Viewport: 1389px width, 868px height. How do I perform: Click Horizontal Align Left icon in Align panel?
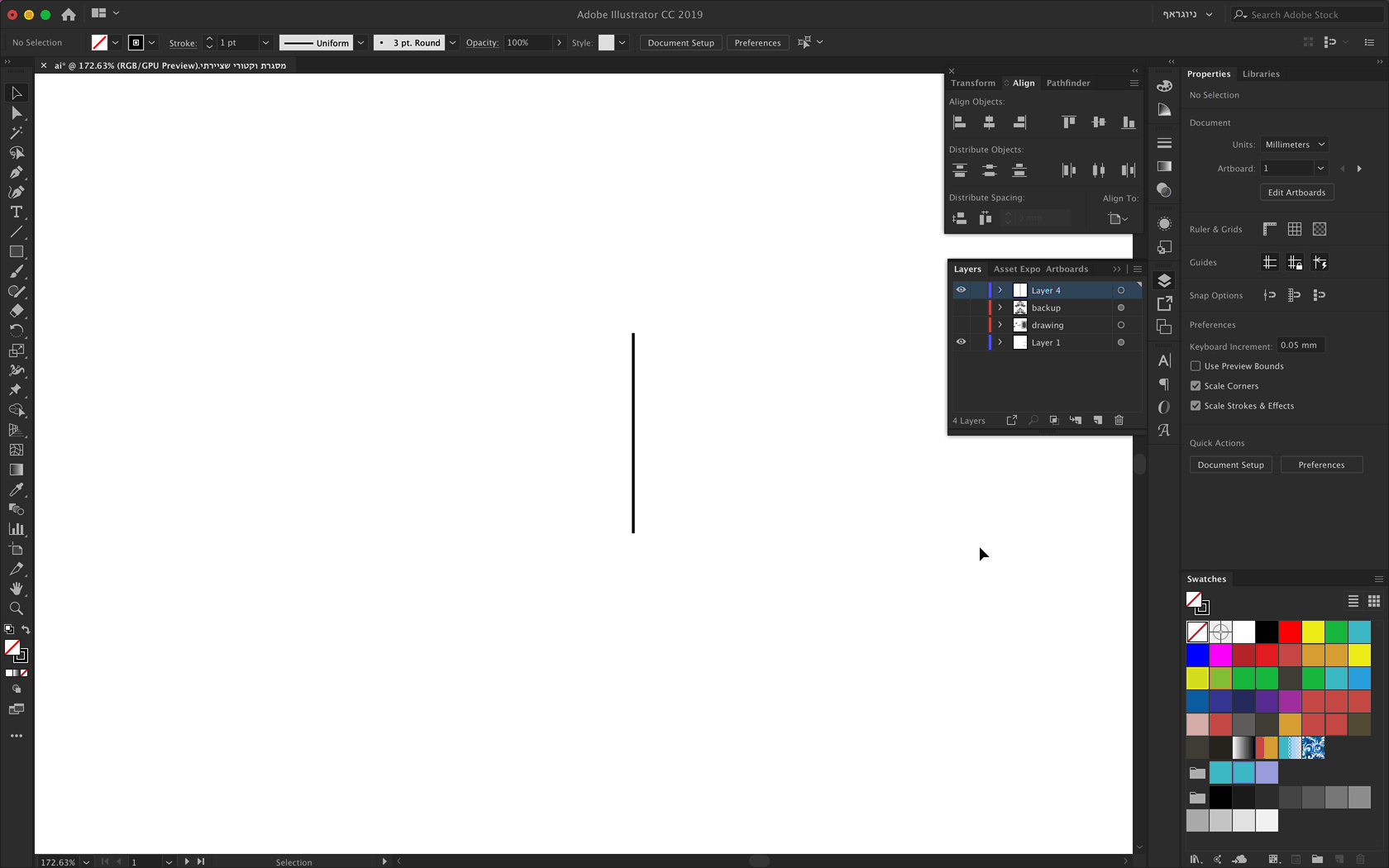coord(960,122)
